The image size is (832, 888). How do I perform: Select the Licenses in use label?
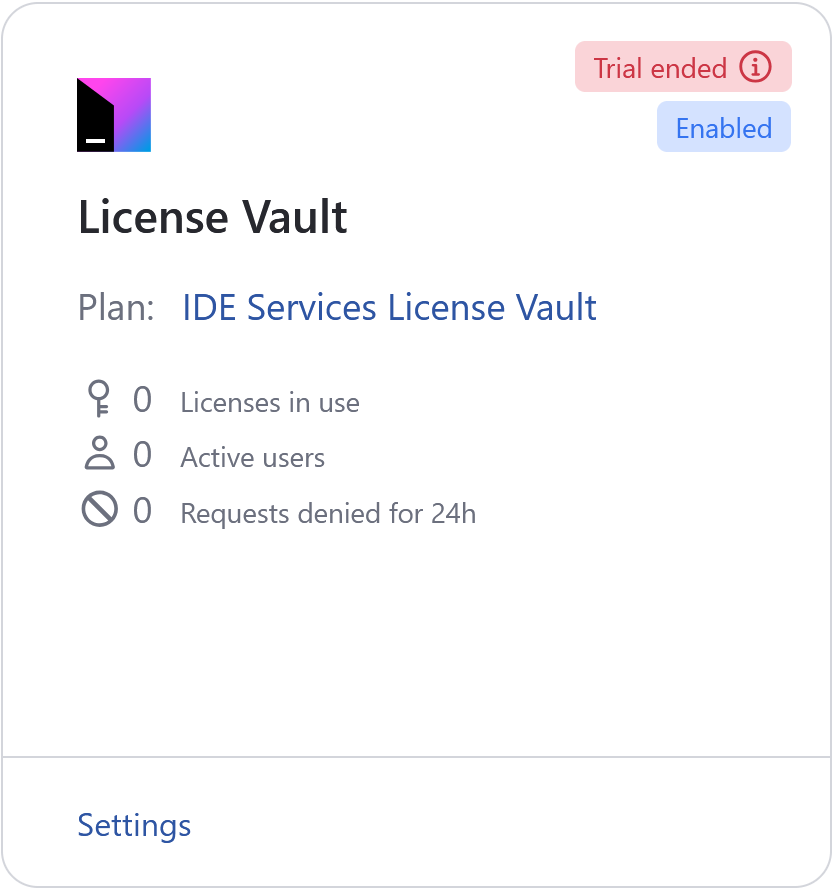(x=270, y=403)
